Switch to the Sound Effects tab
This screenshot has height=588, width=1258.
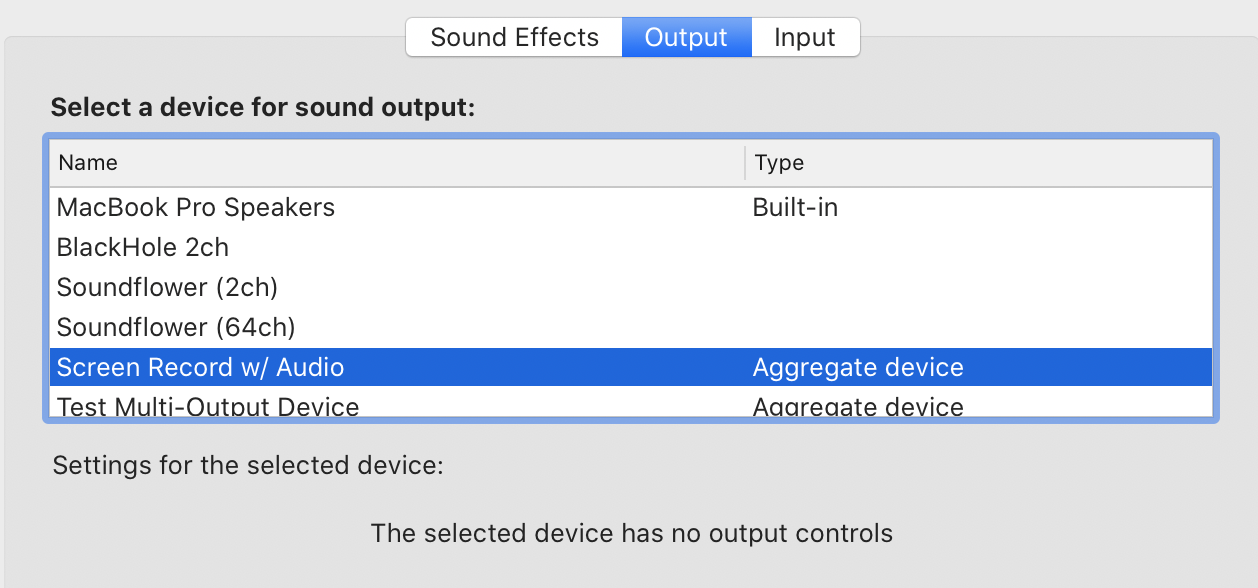click(514, 38)
